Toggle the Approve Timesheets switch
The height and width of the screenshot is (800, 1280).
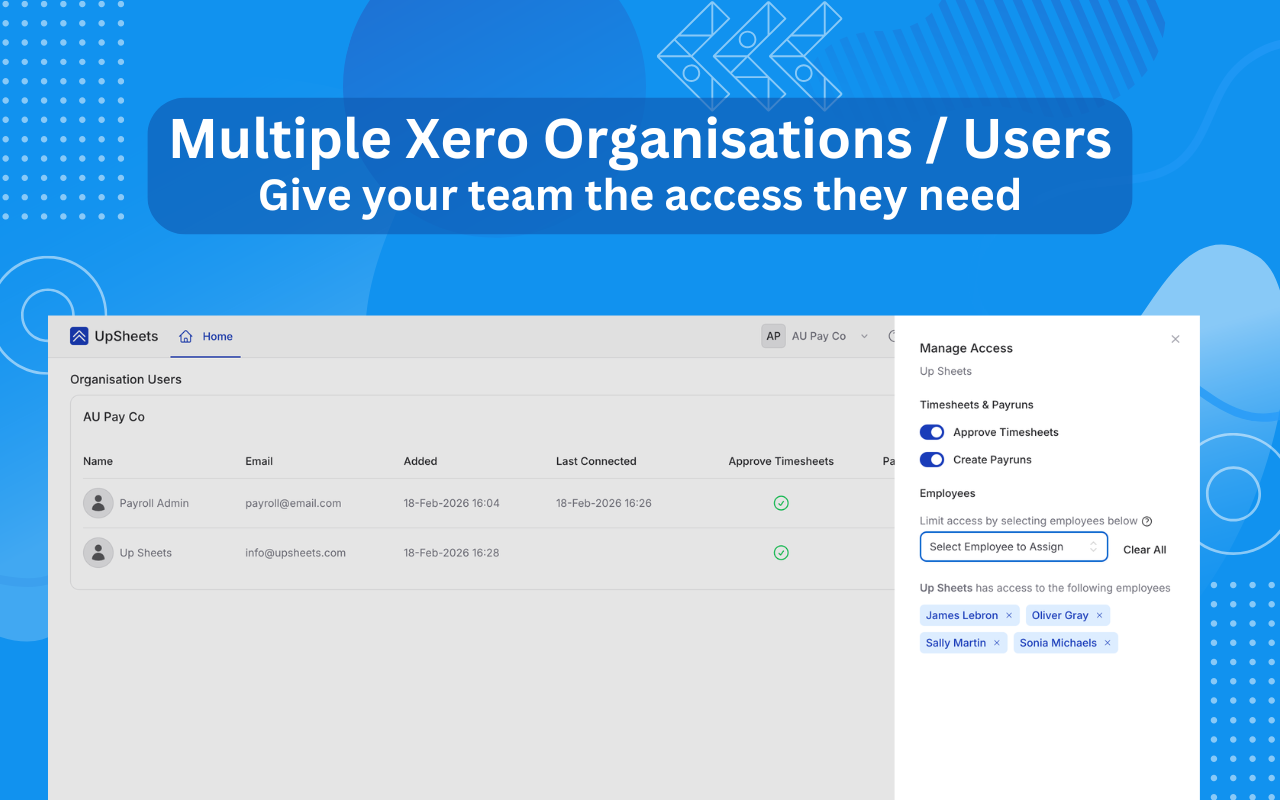pyautogui.click(x=932, y=432)
